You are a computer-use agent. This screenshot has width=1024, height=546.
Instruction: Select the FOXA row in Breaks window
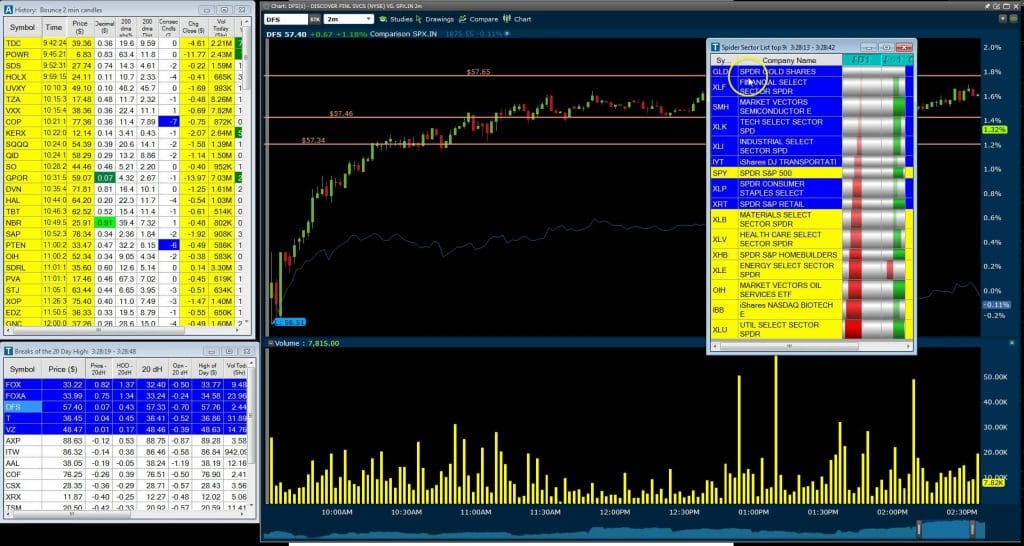point(126,396)
